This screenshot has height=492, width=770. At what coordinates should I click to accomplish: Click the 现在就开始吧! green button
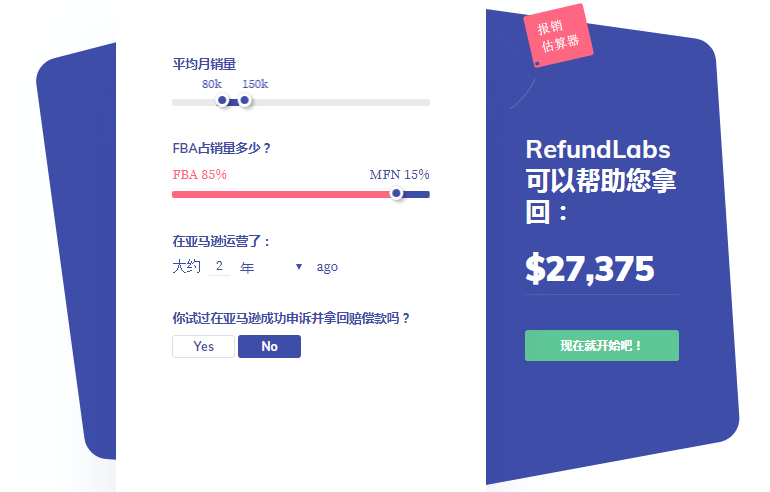tap(602, 346)
